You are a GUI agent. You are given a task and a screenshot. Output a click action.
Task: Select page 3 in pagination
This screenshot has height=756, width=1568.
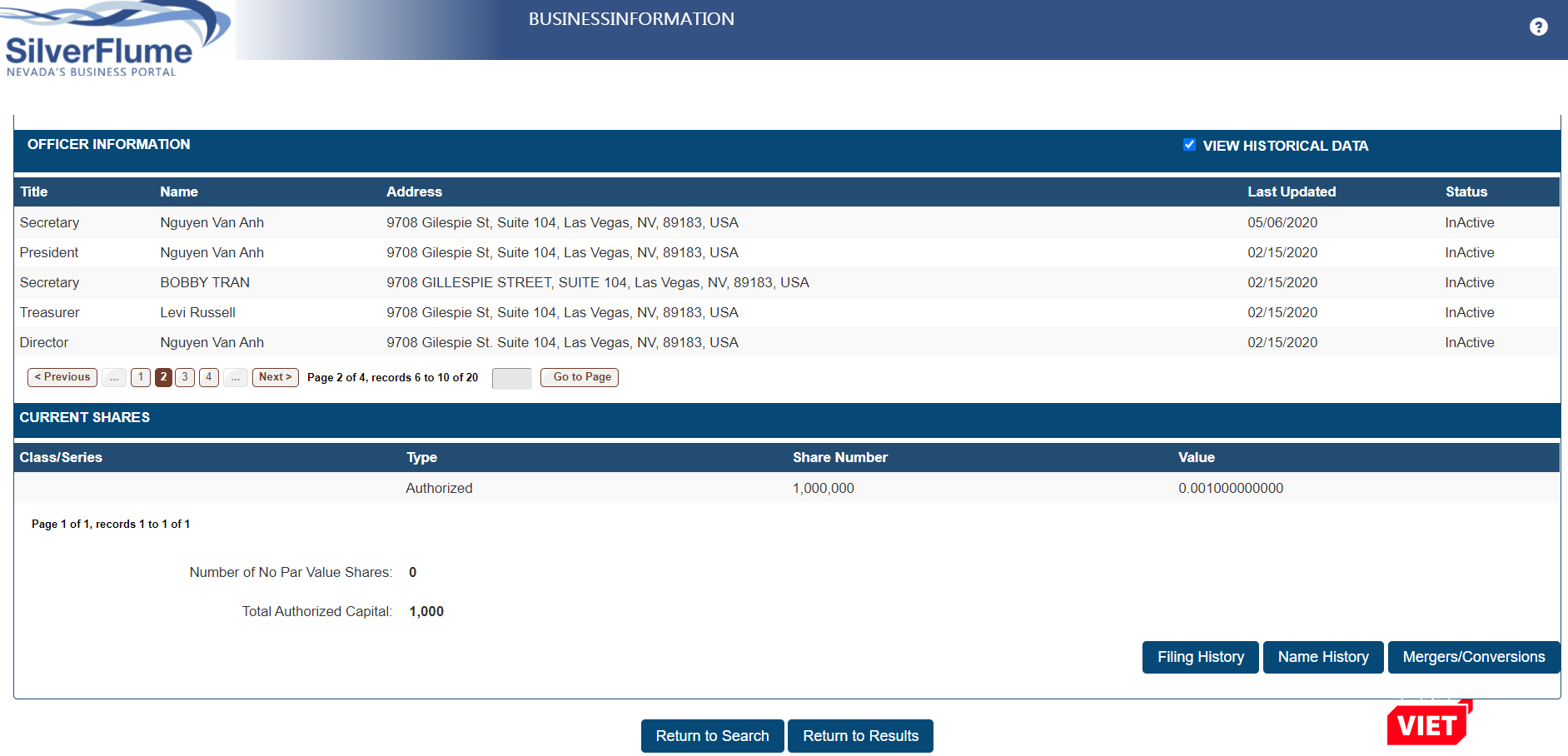[x=185, y=377]
